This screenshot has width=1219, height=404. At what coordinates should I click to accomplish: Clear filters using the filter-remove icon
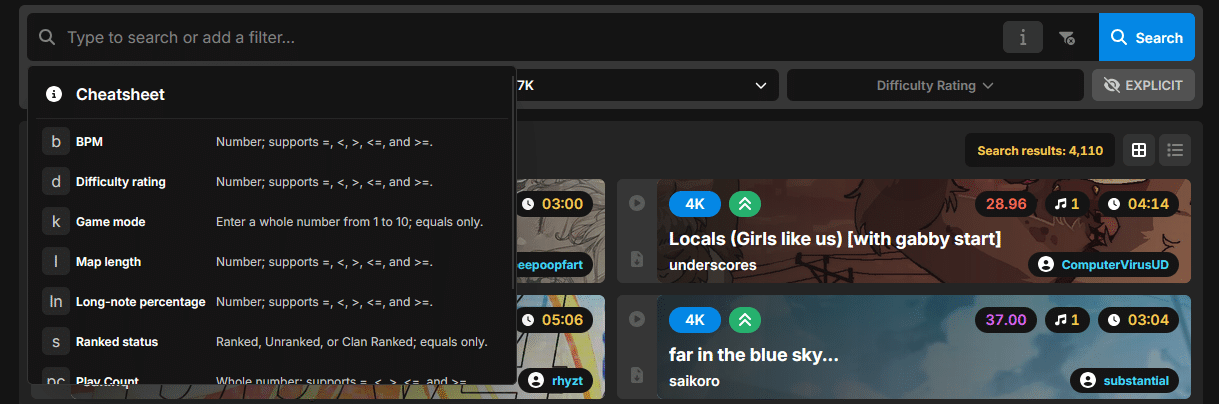pos(1067,38)
